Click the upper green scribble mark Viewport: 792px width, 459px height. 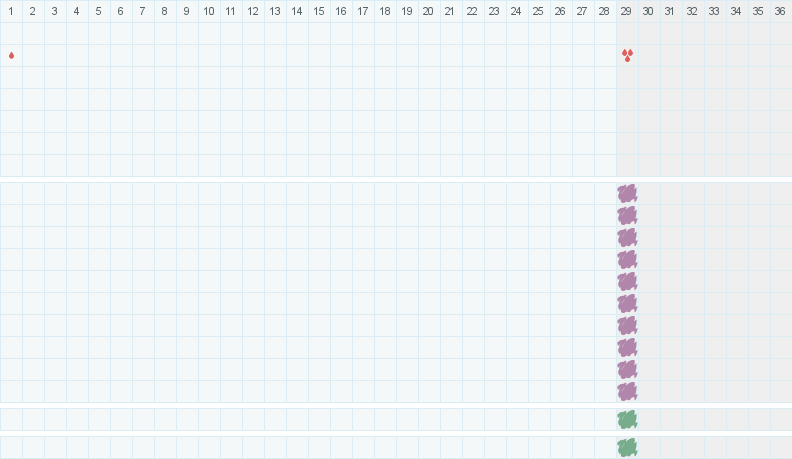tap(627, 419)
